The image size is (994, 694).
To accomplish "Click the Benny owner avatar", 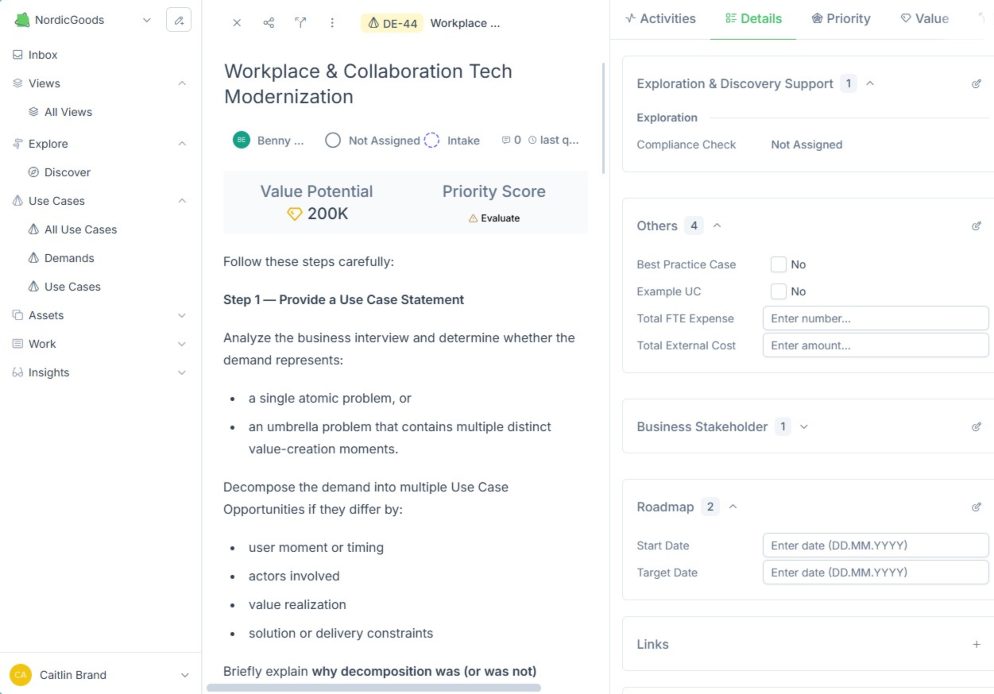I will tap(241, 140).
